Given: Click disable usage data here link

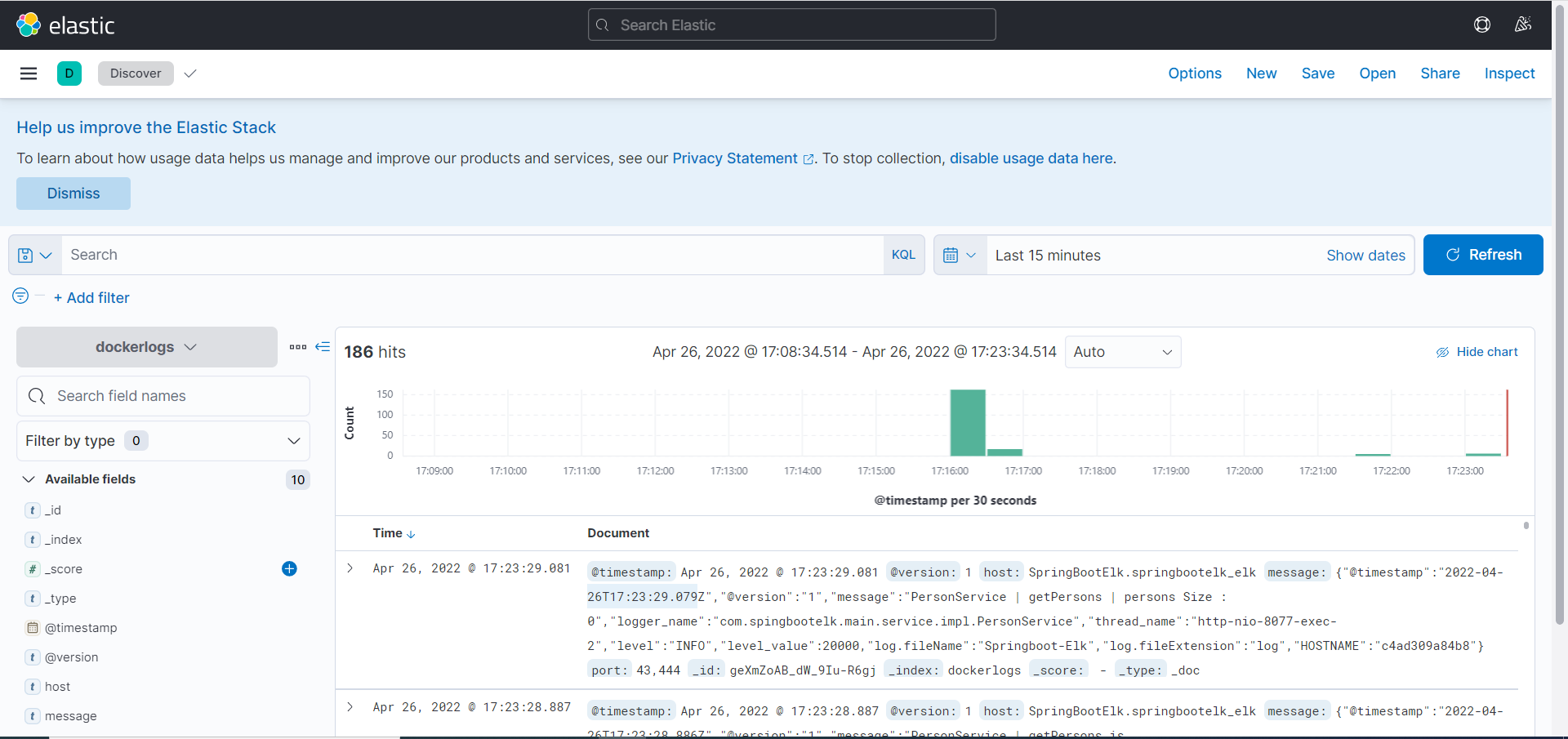Looking at the screenshot, I should (x=1031, y=158).
